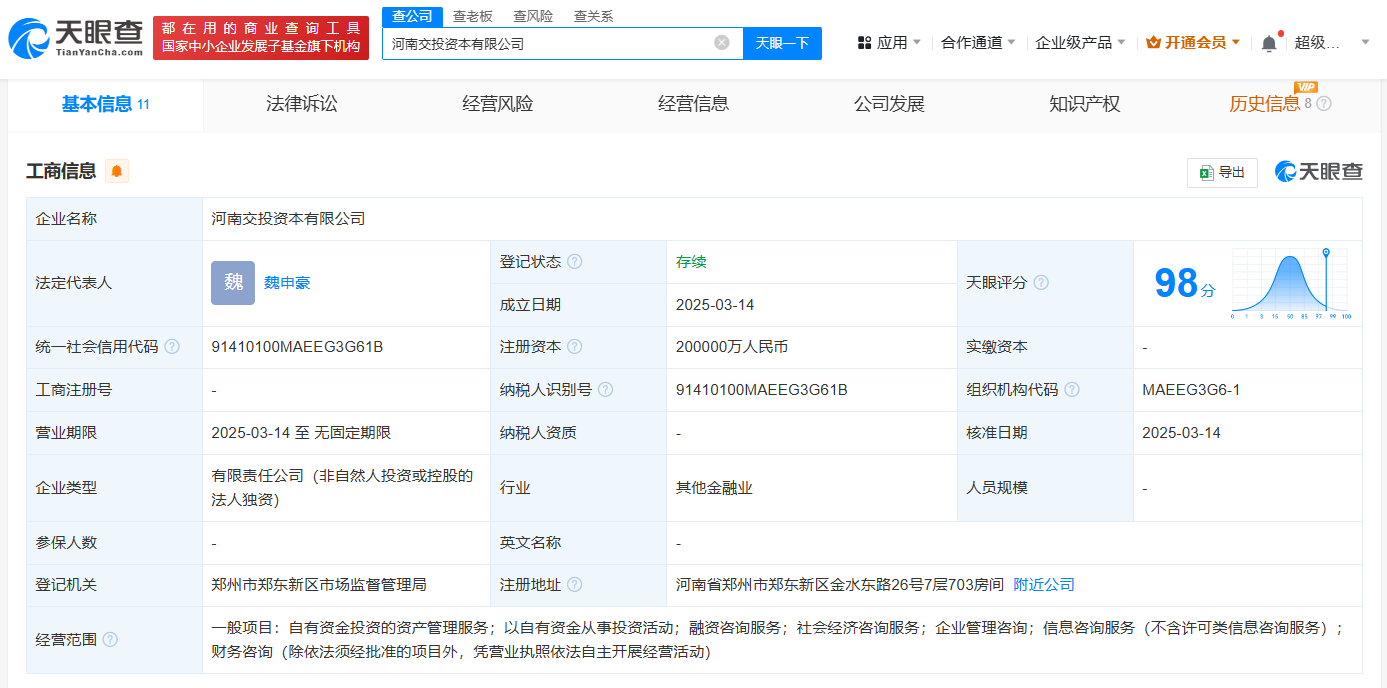Click help icon next to 经营范围
Image resolution: width=1387 pixels, height=688 pixels.
[x=110, y=639]
